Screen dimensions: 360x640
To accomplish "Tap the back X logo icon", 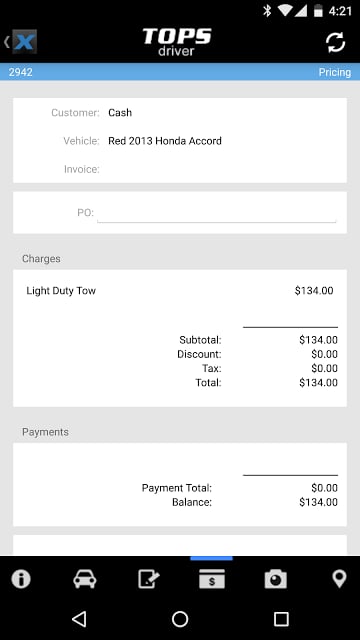I will point(21,42).
